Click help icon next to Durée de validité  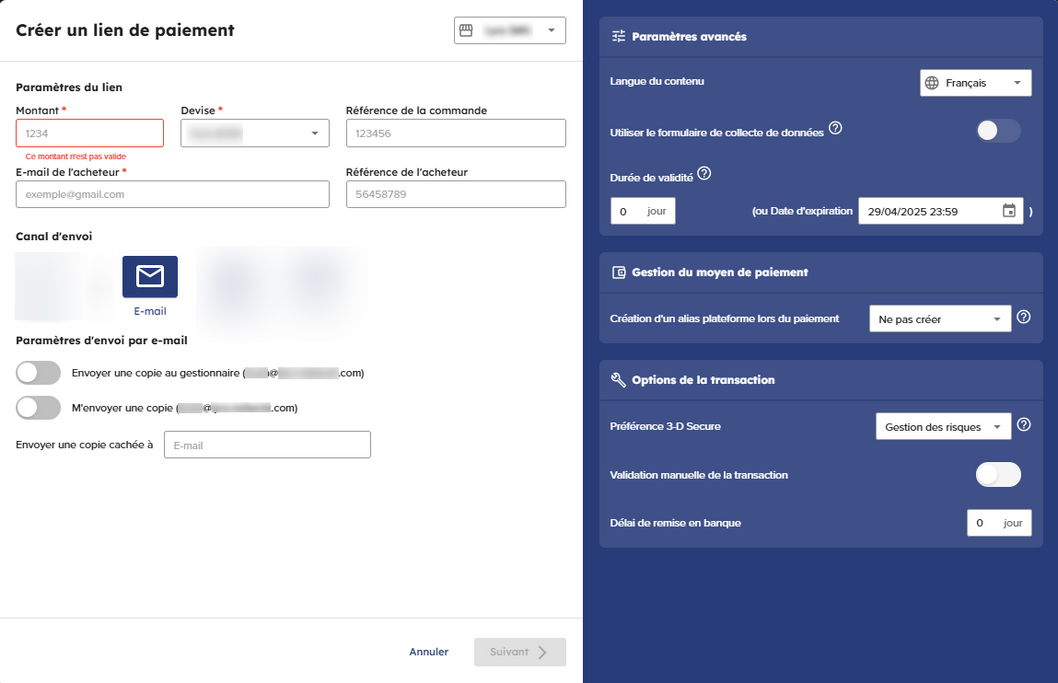point(704,173)
